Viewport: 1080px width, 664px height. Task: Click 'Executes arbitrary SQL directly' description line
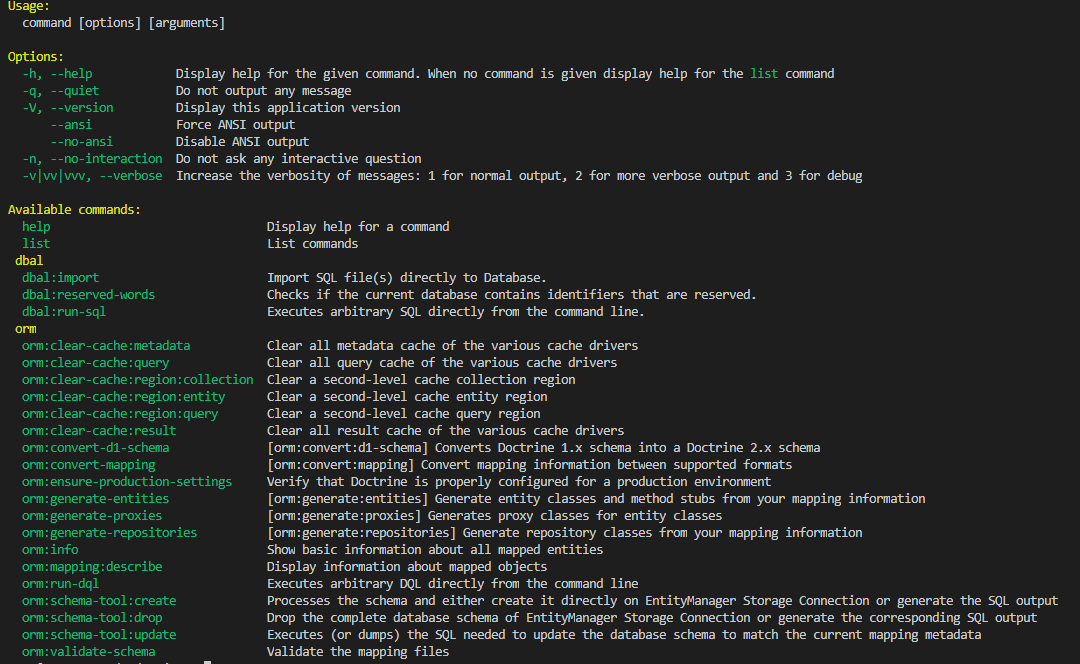(x=456, y=311)
